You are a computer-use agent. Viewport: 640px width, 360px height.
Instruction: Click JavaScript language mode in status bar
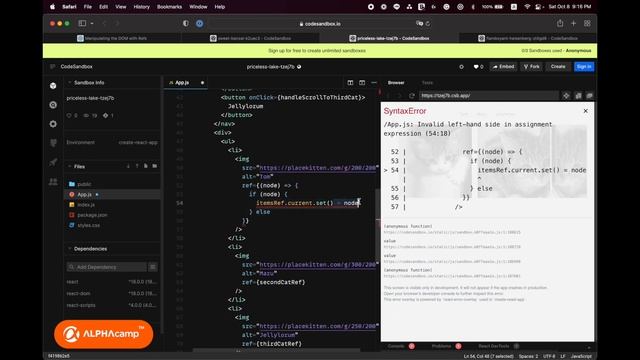click(581, 356)
